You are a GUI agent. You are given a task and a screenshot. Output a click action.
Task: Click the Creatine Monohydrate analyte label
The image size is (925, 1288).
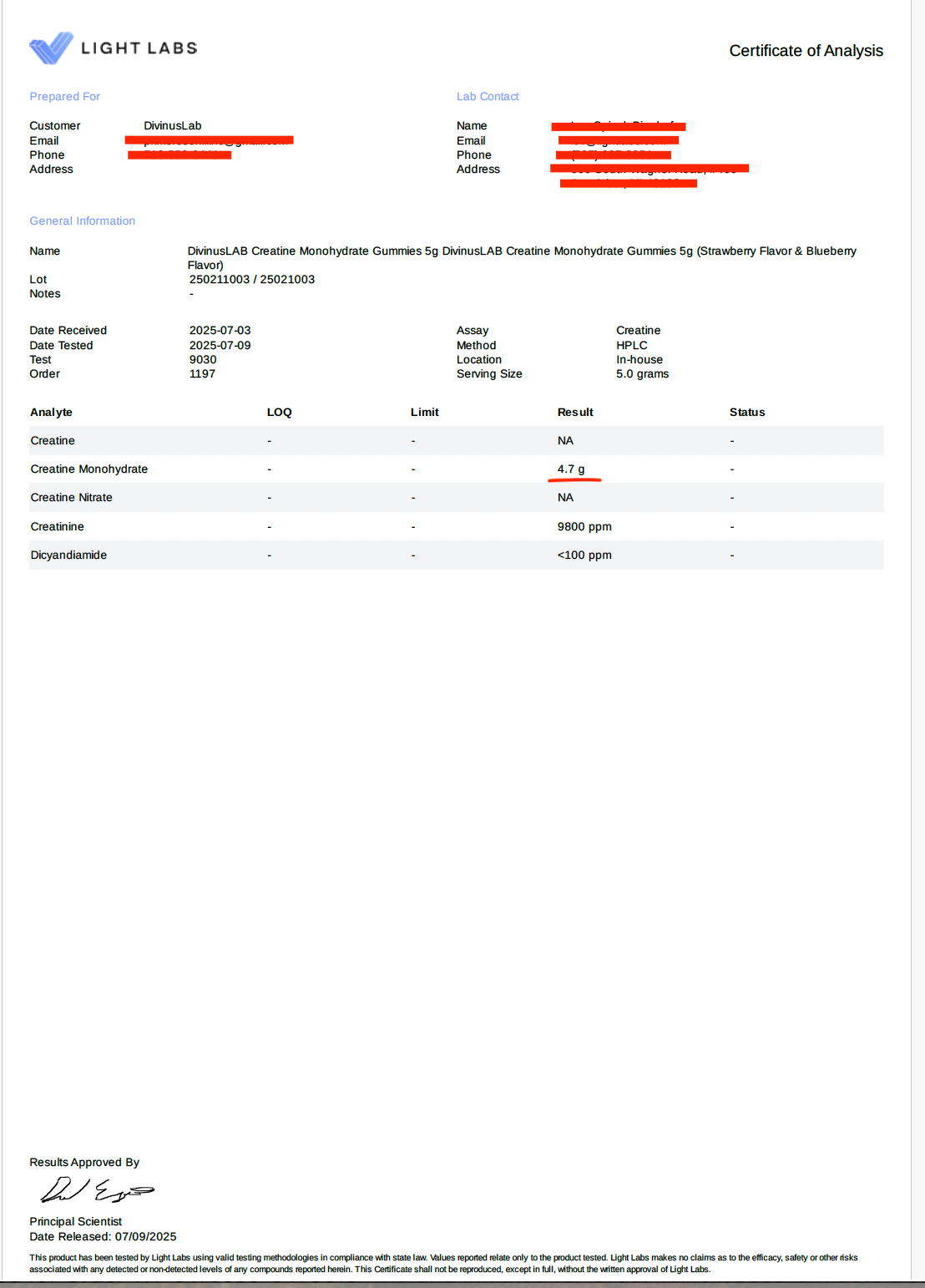pos(88,469)
